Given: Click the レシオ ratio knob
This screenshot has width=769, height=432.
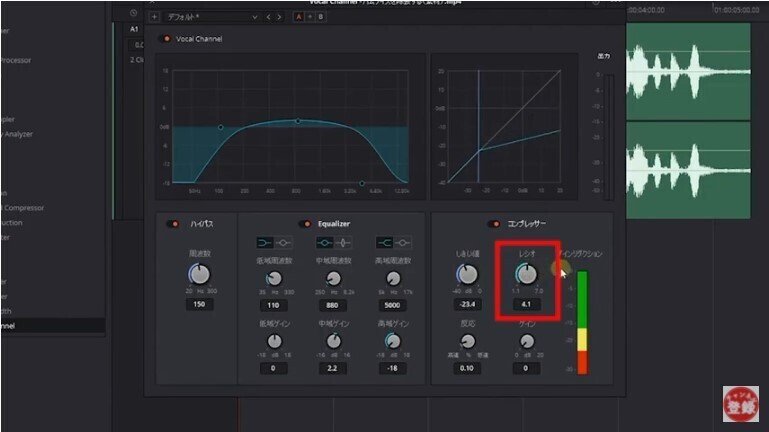Looking at the screenshot, I should point(527,274).
